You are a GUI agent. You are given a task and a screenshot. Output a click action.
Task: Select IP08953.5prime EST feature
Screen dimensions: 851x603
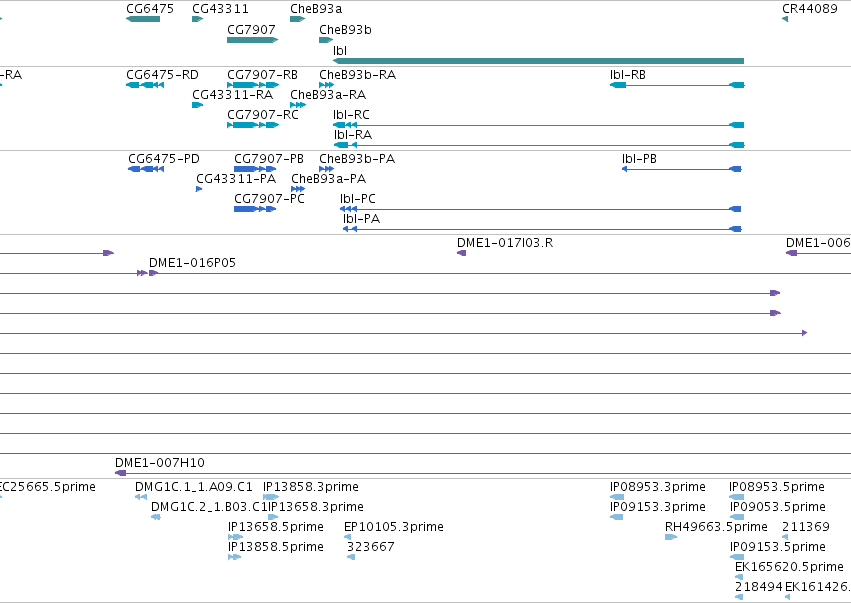(736, 497)
